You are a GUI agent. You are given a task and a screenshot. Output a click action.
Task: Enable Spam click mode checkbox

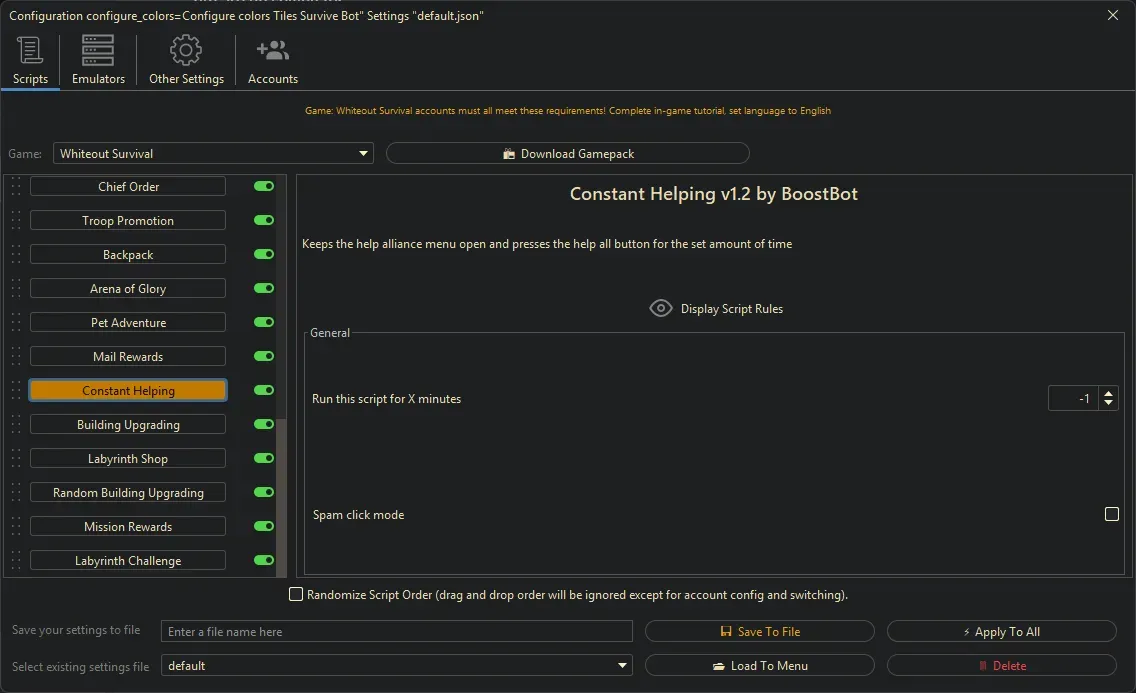tap(1112, 514)
